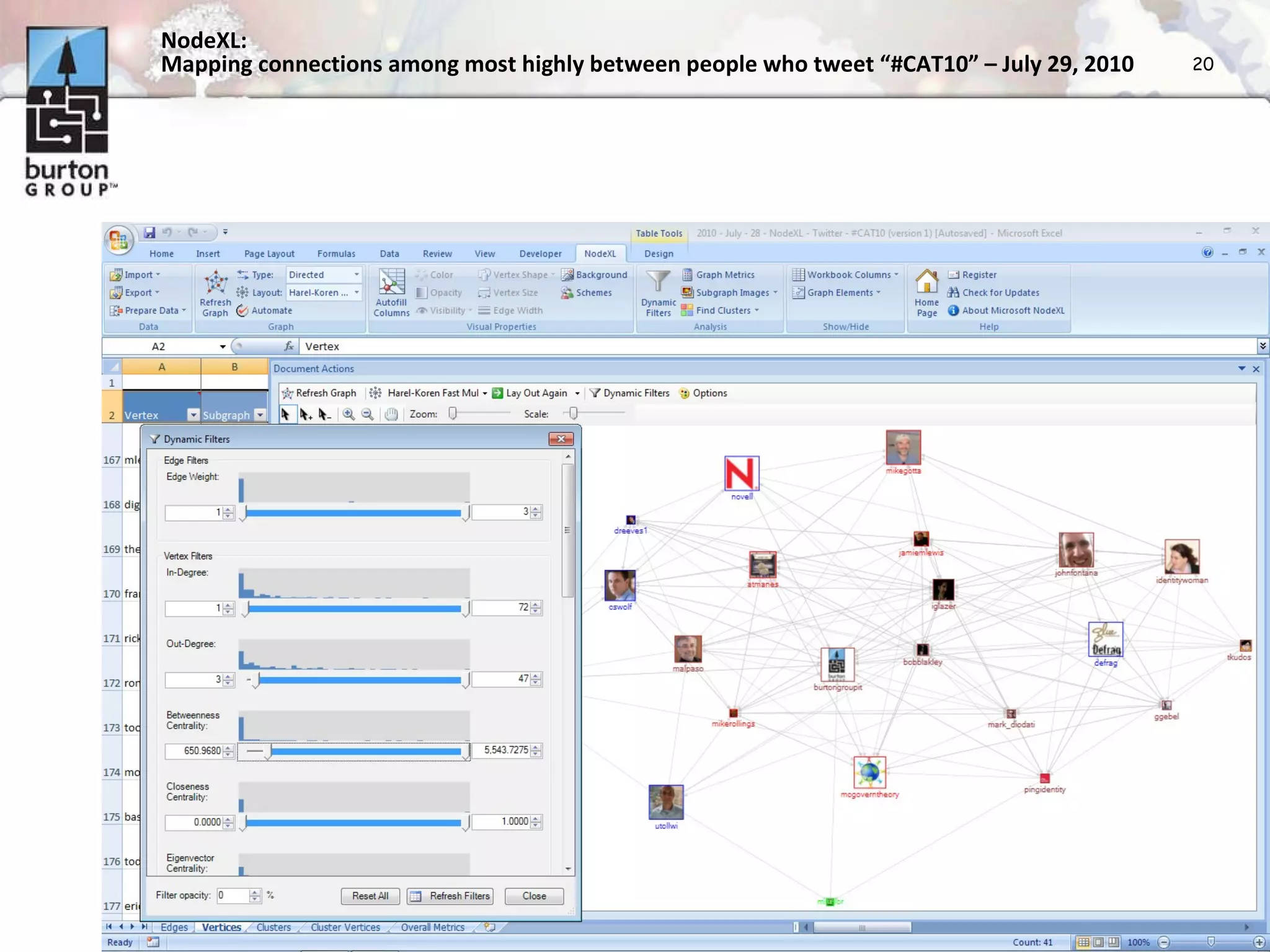Click the Autofill Columns icon

click(391, 293)
